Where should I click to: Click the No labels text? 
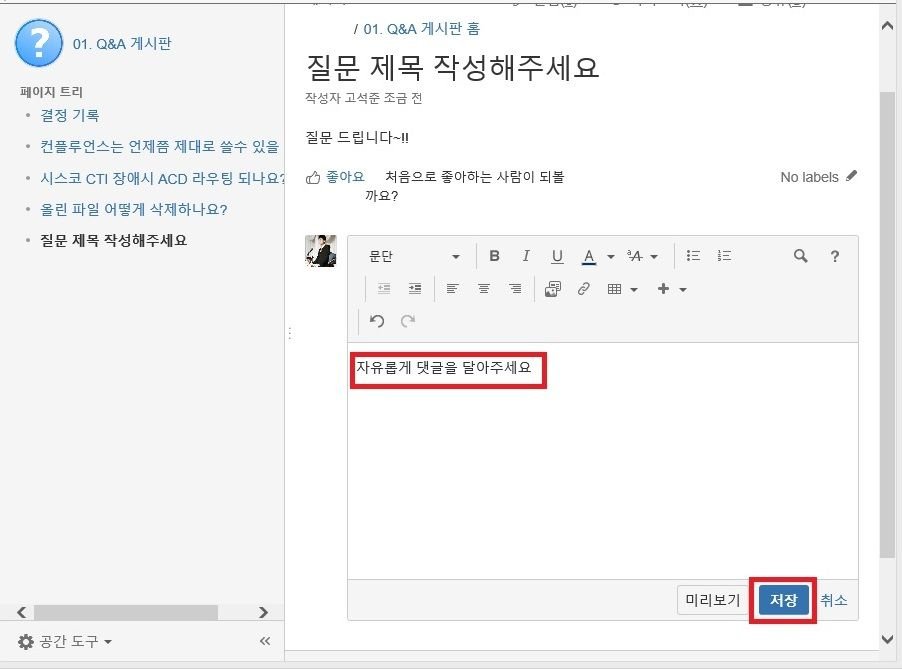[x=809, y=177]
